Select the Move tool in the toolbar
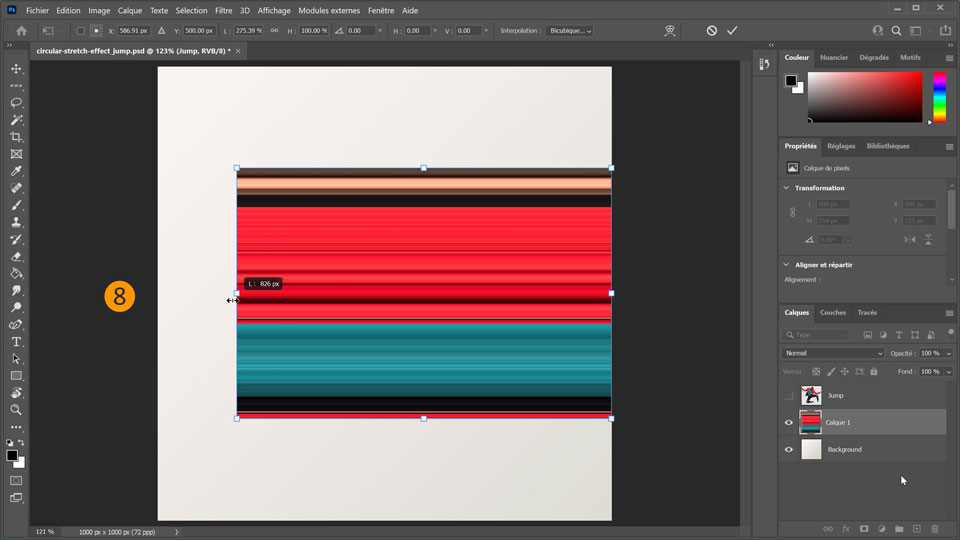The height and width of the screenshot is (540, 960). coord(16,69)
